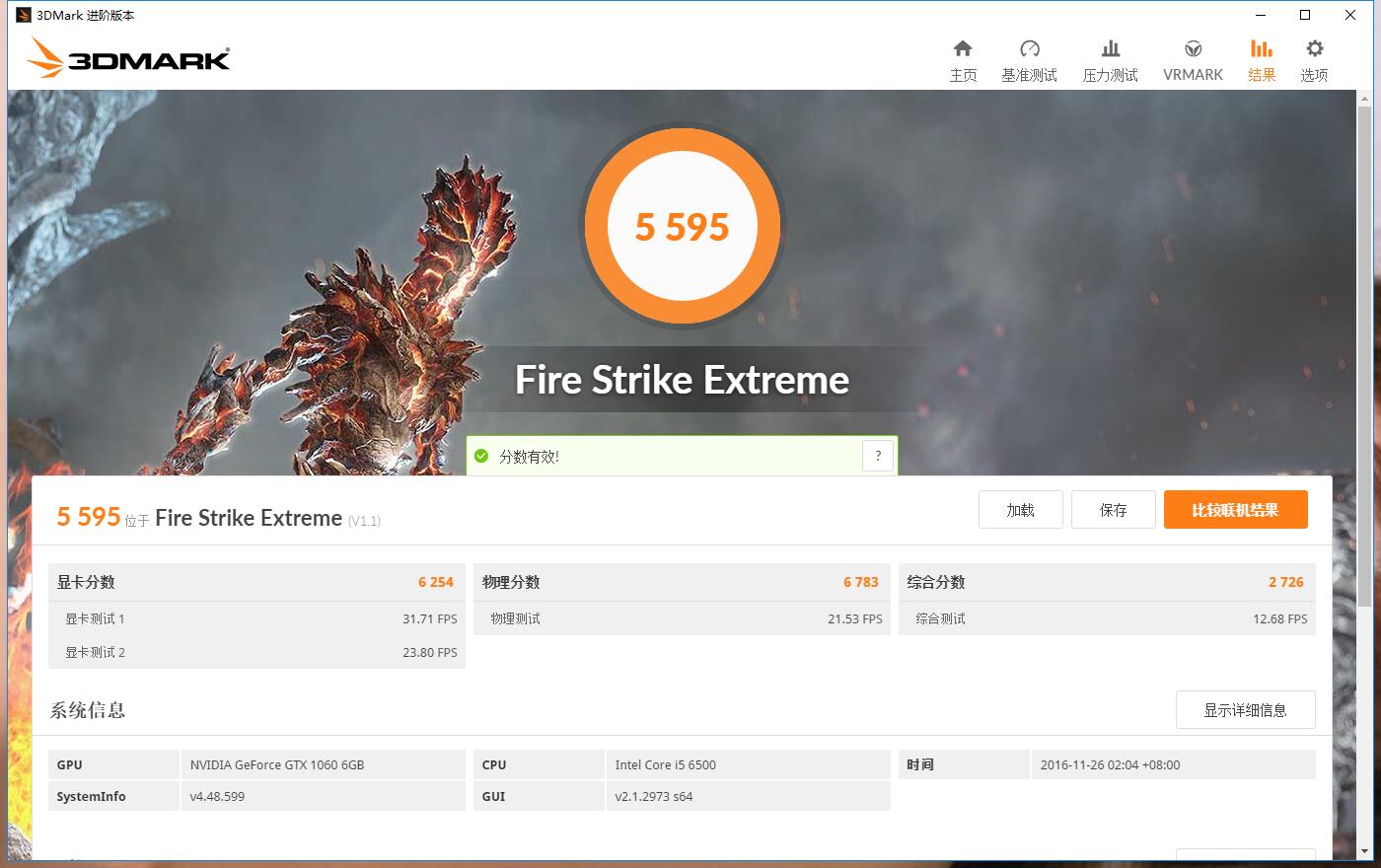Viewport: 1381px width, 868px height.
Task: Click green valid score checkmark icon
Action: [x=481, y=456]
